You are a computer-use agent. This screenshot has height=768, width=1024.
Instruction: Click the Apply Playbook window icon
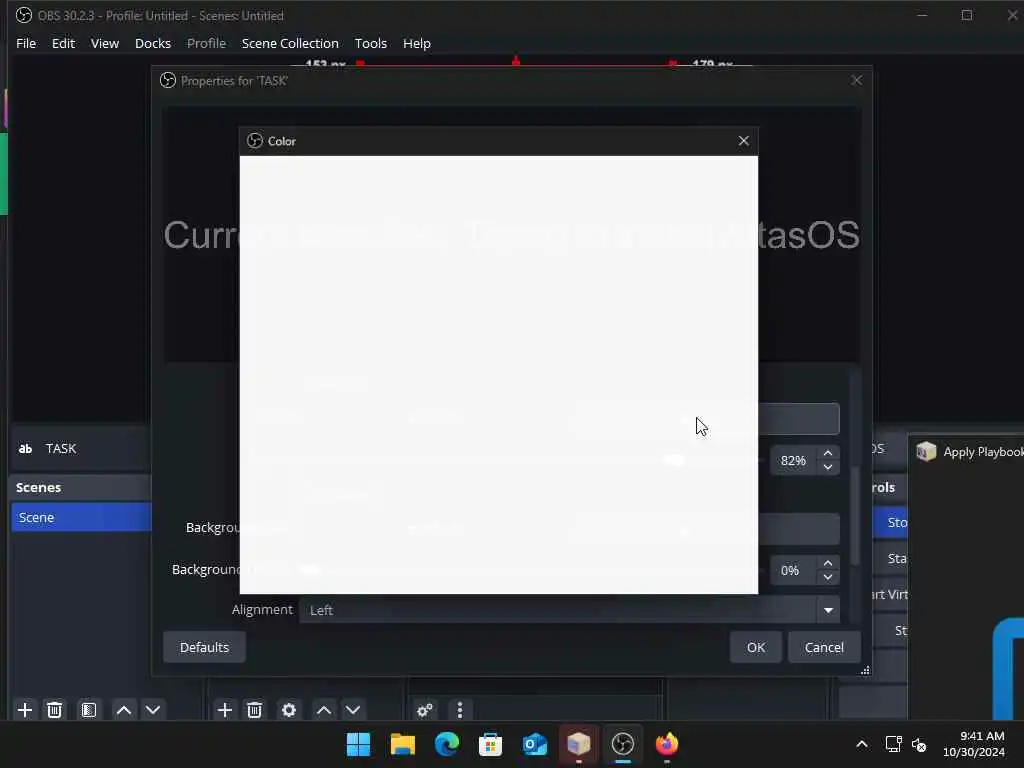926,451
